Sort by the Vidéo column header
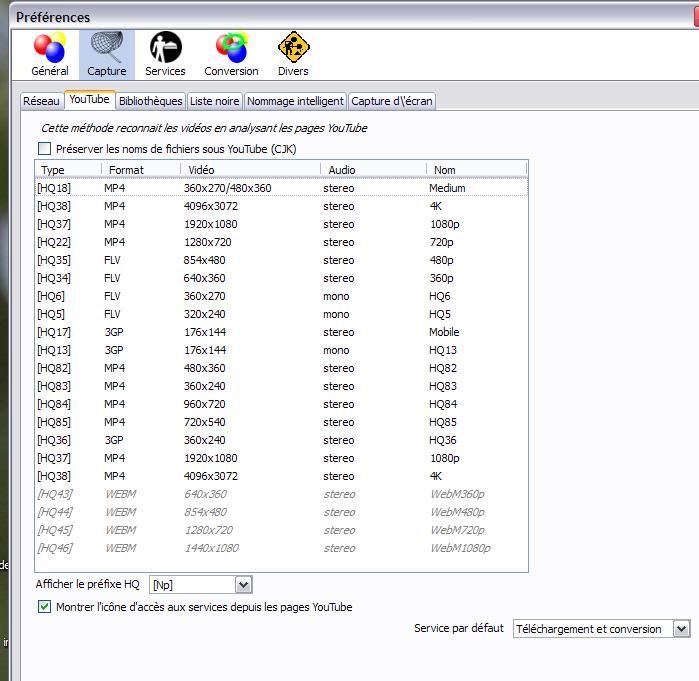 pyautogui.click(x=251, y=170)
